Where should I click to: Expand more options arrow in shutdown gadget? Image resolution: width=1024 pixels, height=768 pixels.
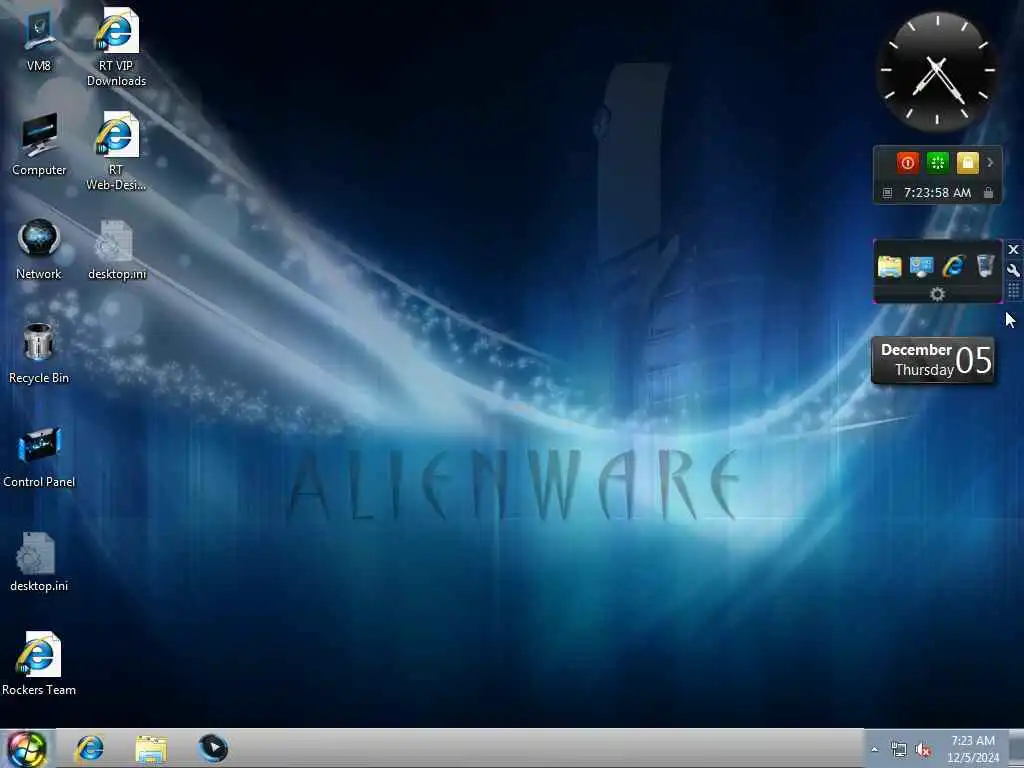coord(990,163)
